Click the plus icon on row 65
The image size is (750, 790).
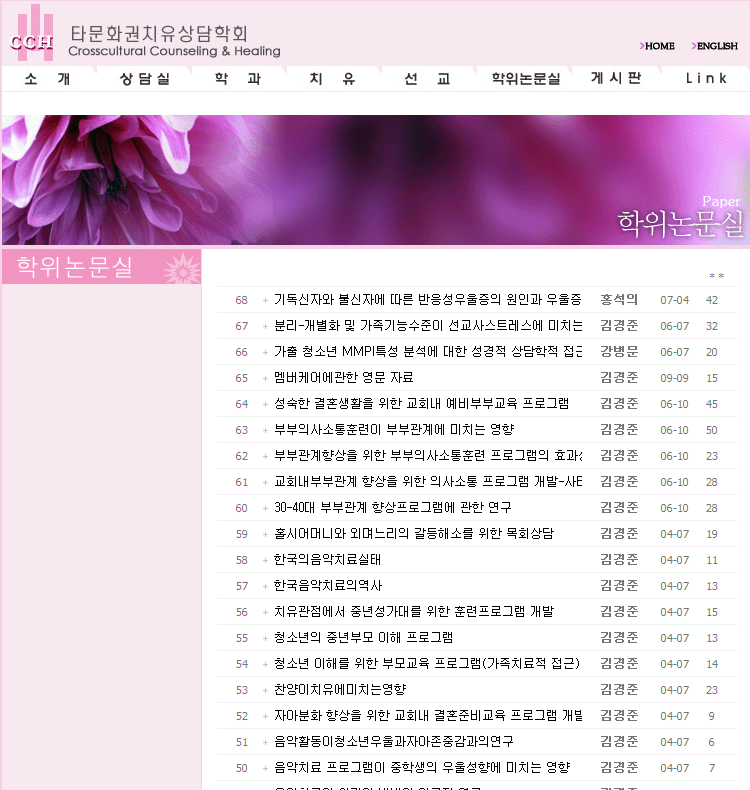pyautogui.click(x=265, y=379)
